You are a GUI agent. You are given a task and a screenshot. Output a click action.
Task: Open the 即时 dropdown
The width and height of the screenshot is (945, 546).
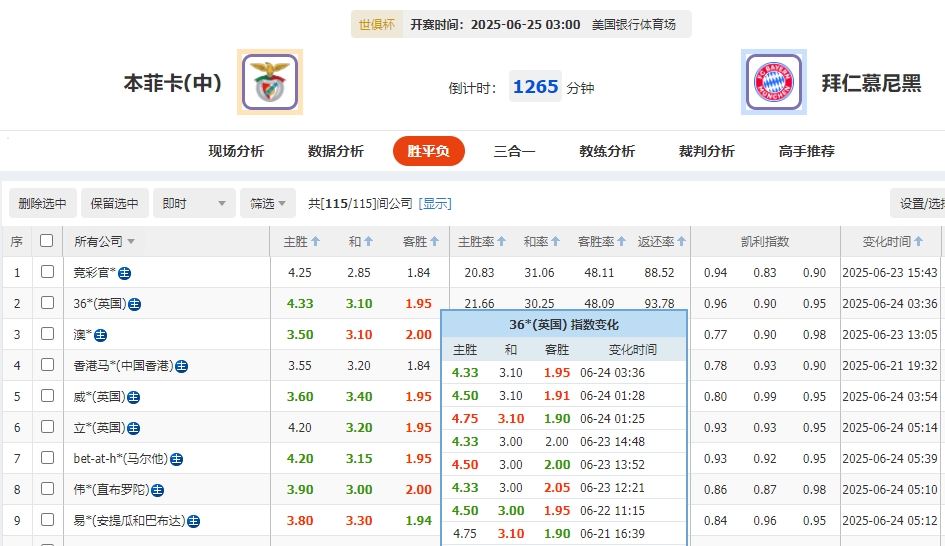(x=195, y=203)
